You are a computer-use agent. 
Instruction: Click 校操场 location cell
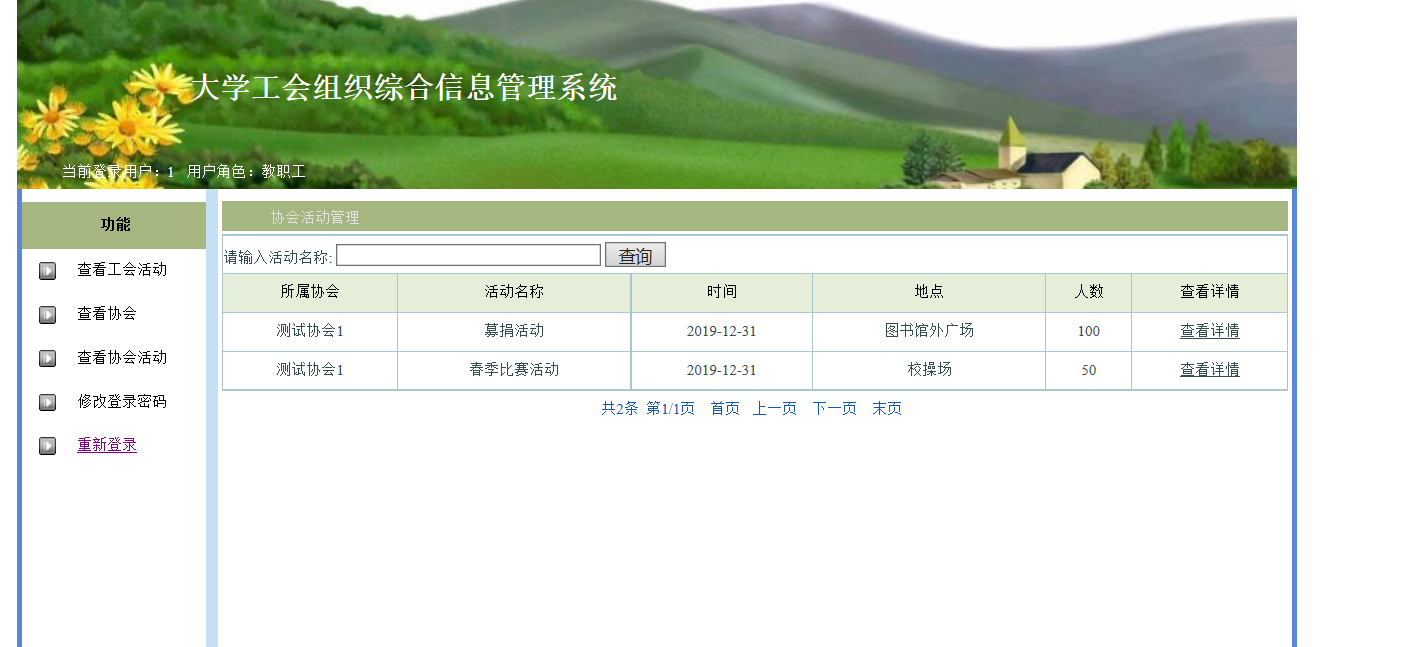coord(929,370)
